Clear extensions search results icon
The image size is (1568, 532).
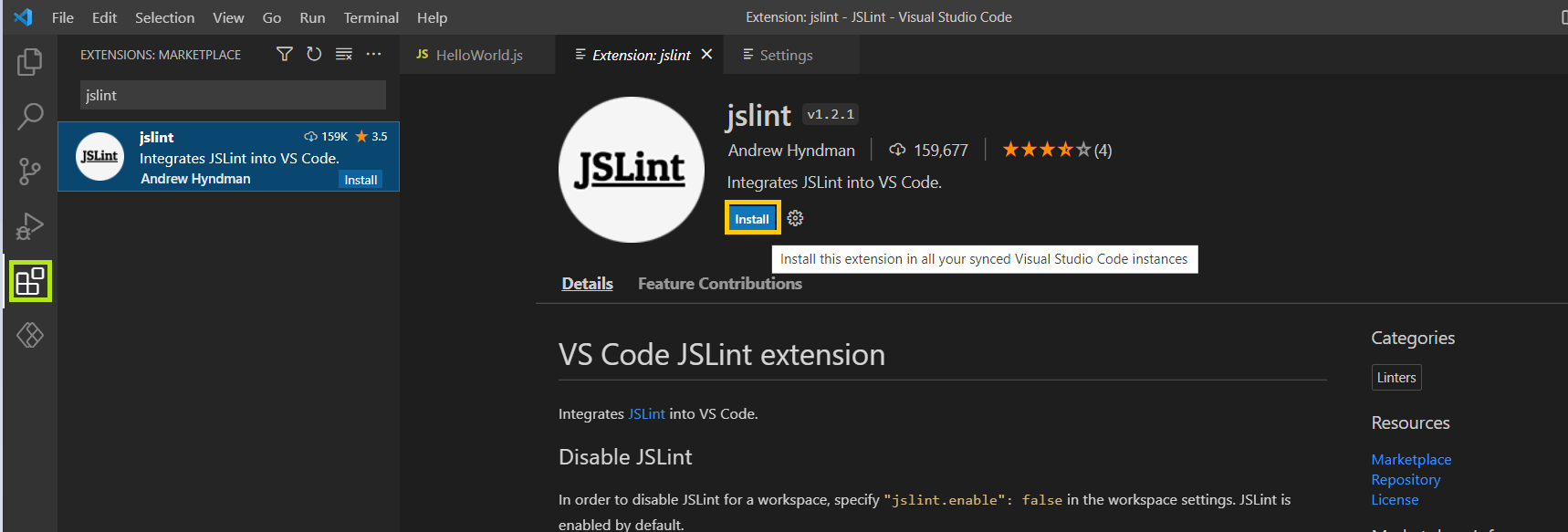coord(344,55)
